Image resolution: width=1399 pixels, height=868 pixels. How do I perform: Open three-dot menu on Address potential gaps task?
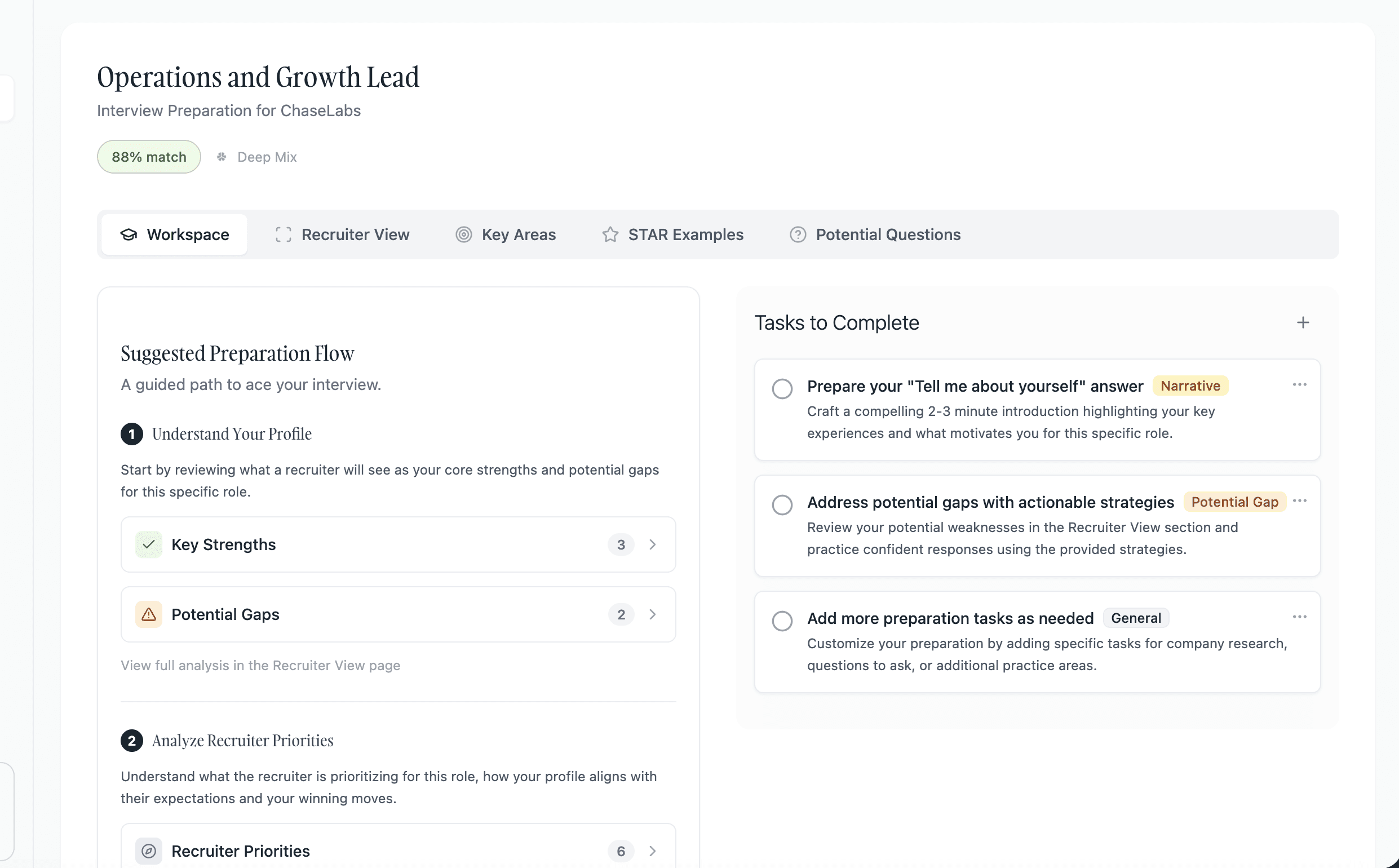click(x=1299, y=501)
